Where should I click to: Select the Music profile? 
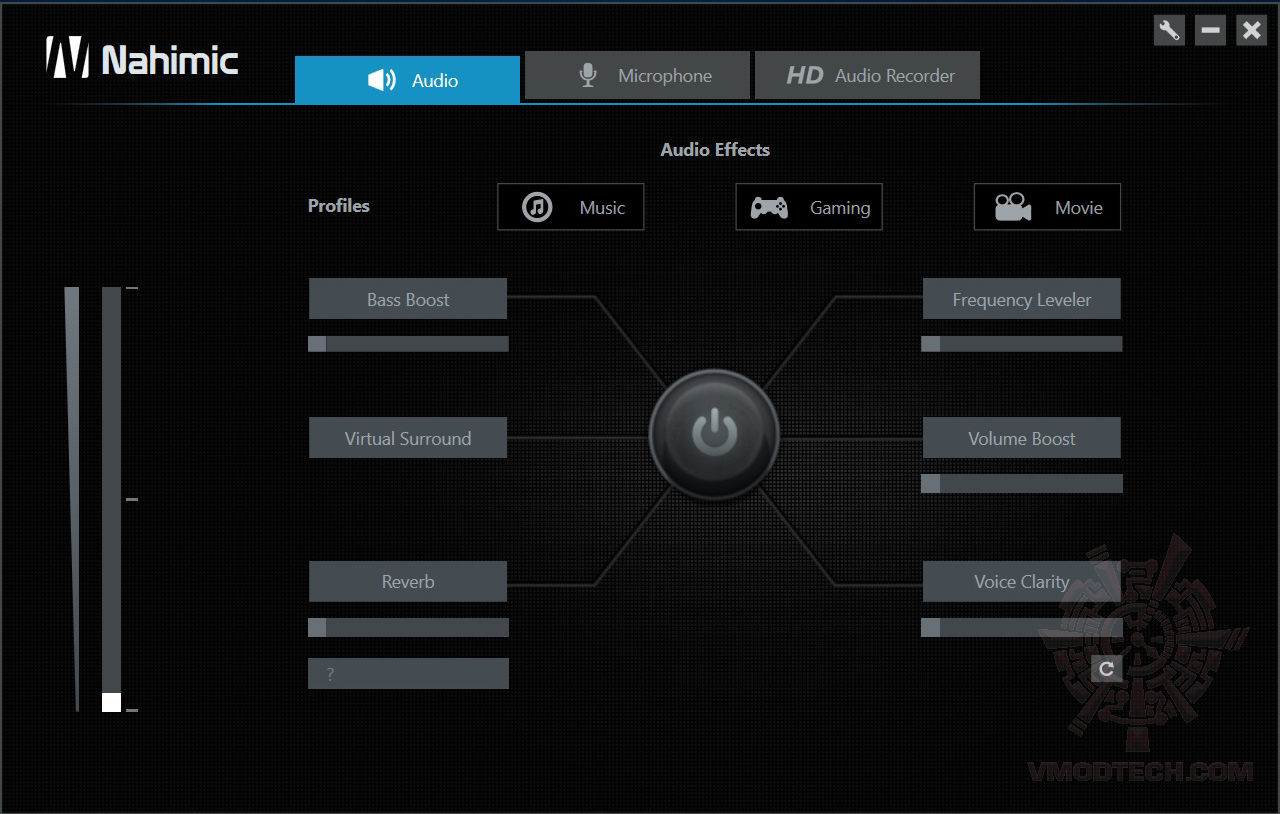click(571, 207)
